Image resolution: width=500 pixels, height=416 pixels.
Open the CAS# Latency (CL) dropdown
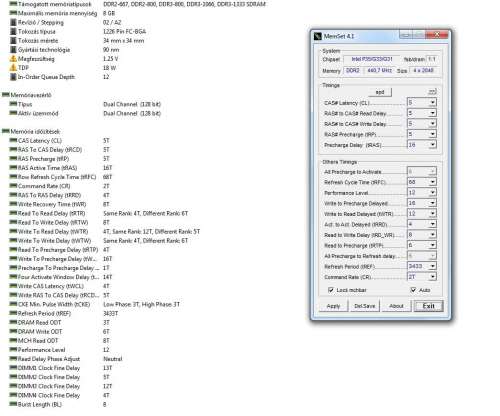[x=432, y=103]
